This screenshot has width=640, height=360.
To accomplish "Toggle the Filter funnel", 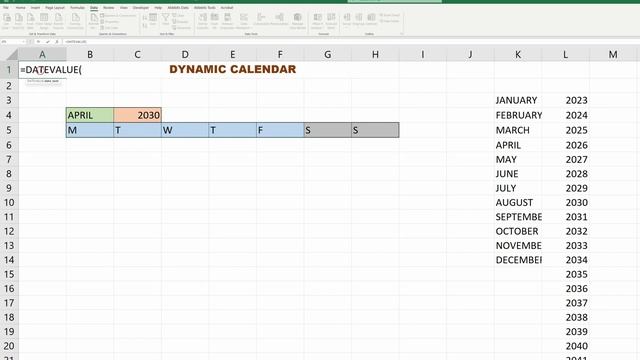I will point(165,19).
